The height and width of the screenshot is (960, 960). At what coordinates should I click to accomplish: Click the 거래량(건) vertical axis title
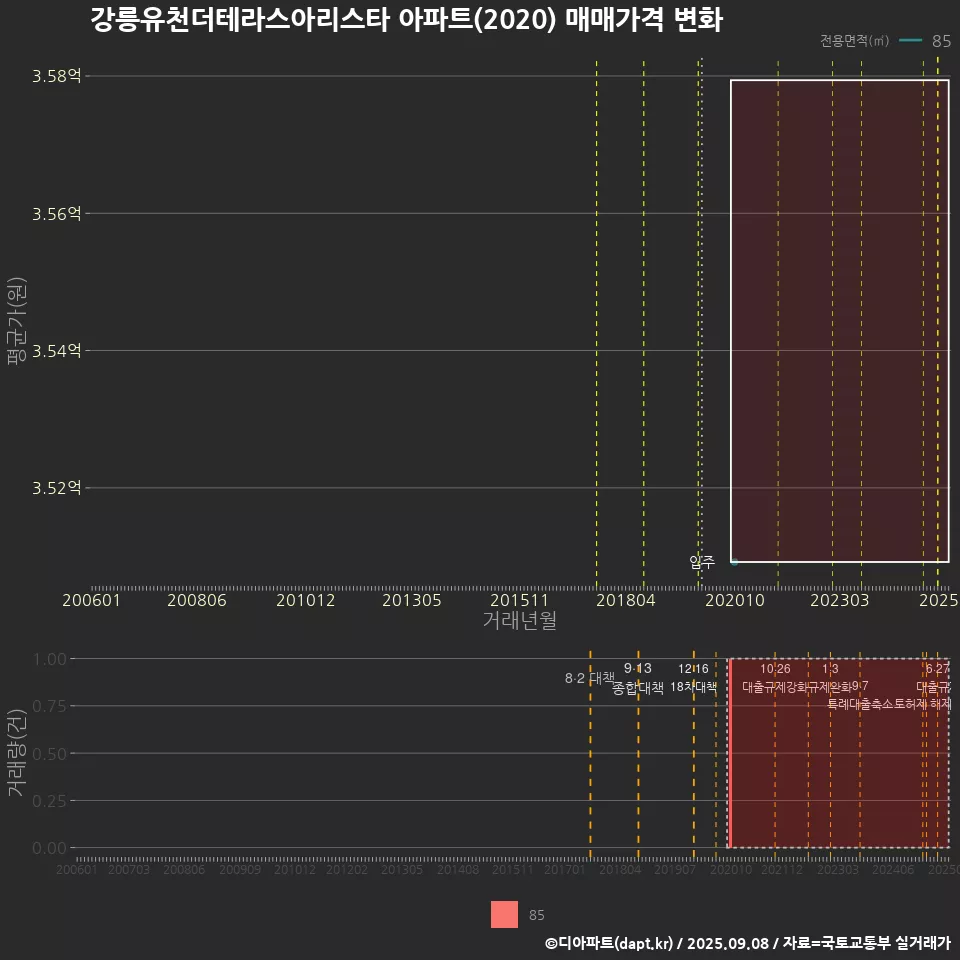click(16, 752)
